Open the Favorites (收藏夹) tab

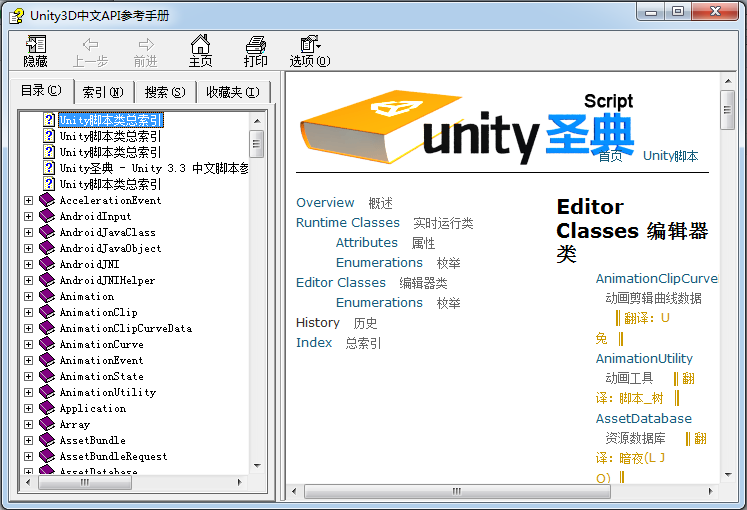pyautogui.click(x=232, y=92)
